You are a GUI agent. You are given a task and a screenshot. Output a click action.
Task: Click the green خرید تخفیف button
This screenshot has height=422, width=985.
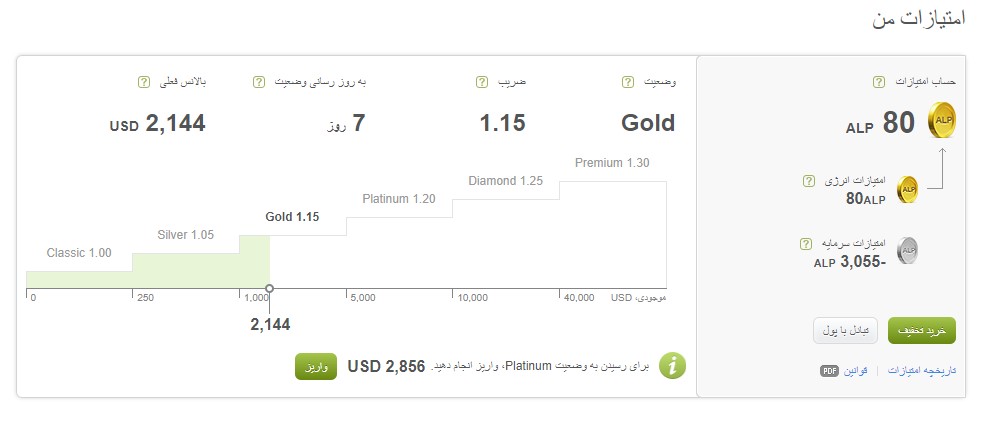pos(922,330)
